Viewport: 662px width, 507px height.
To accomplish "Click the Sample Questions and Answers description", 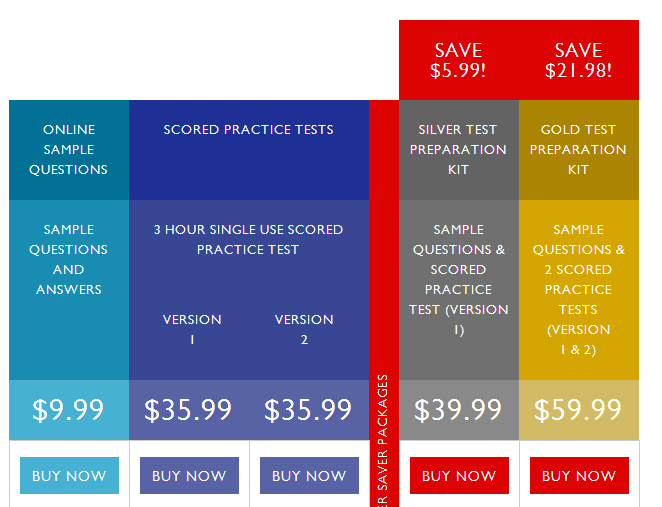I will click(69, 259).
